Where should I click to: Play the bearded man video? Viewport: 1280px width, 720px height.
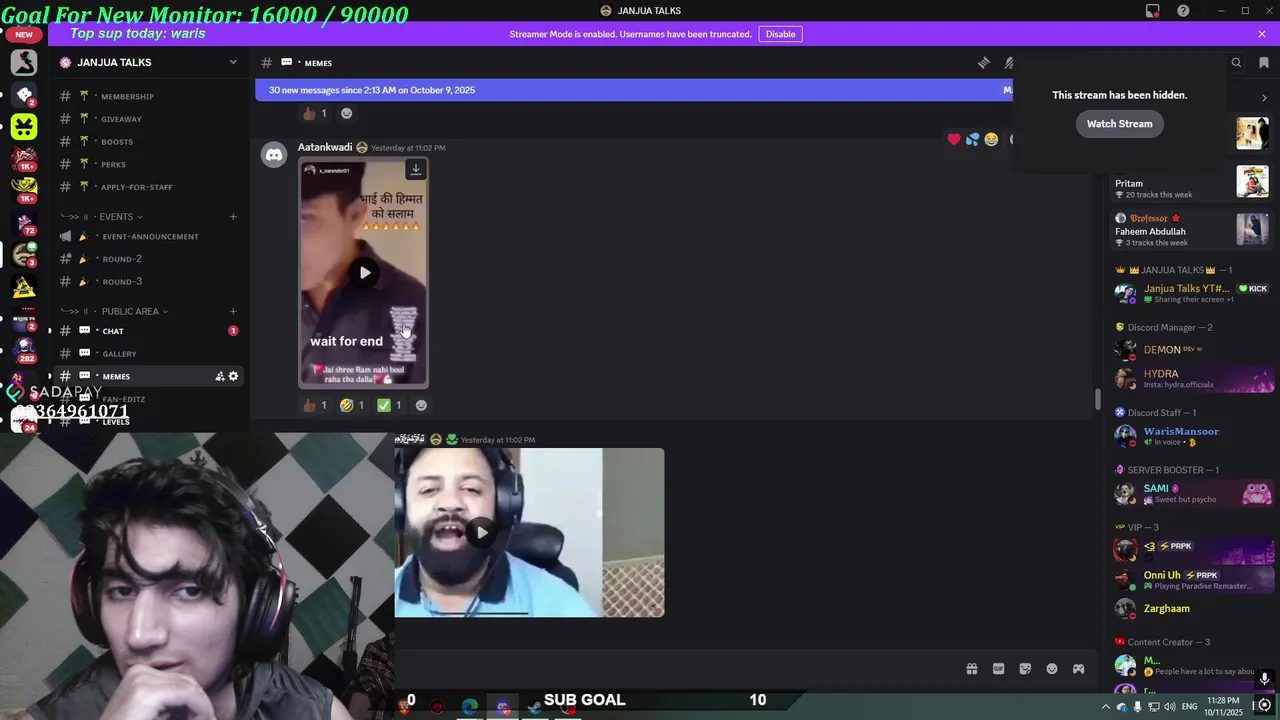(x=482, y=532)
